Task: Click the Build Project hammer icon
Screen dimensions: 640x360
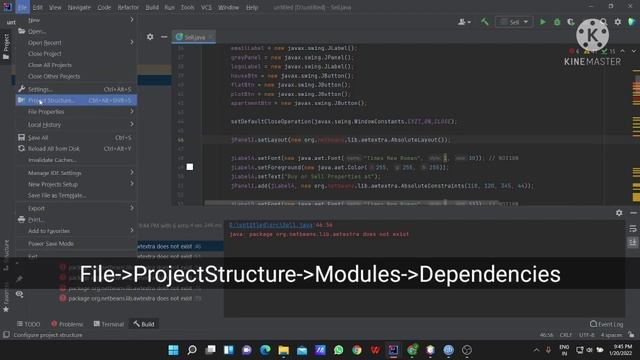Action: (x=484, y=22)
